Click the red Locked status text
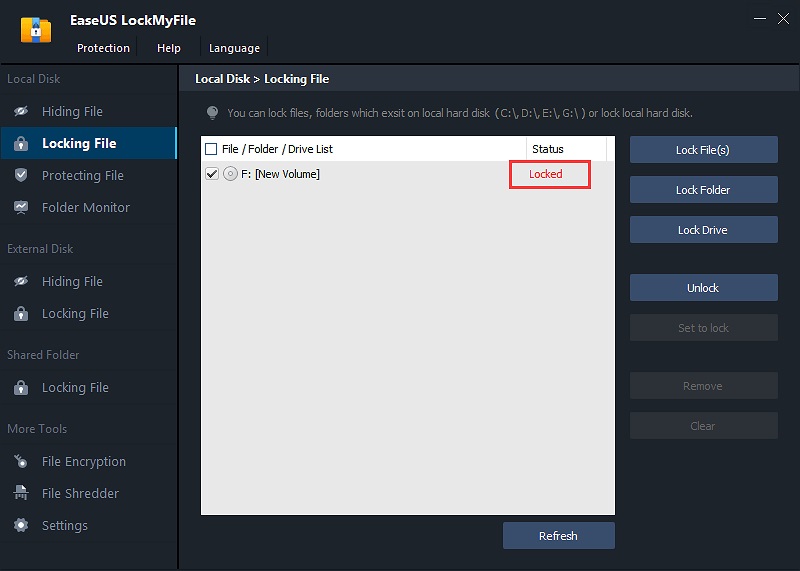The height and width of the screenshot is (571, 800). 545,174
